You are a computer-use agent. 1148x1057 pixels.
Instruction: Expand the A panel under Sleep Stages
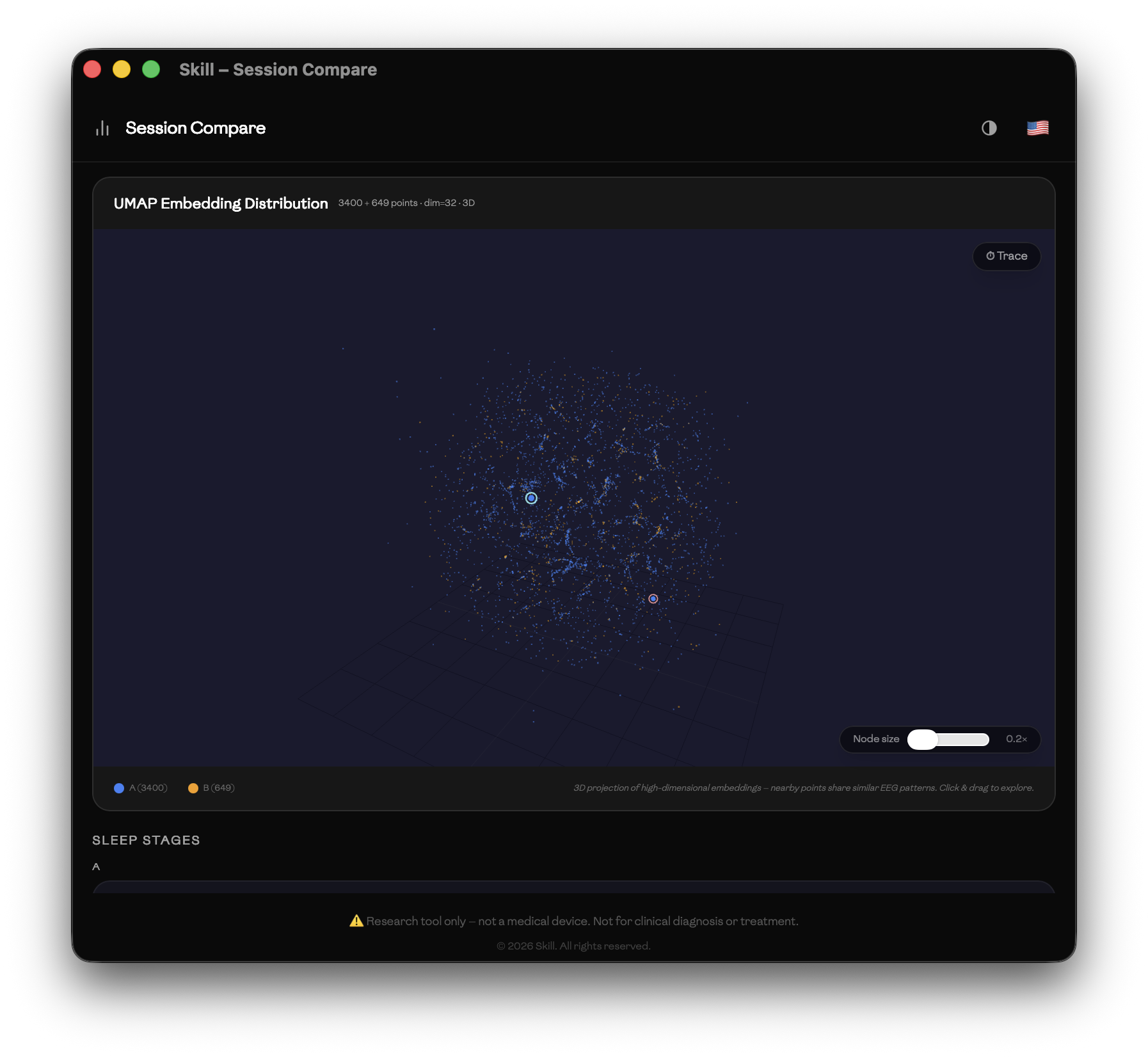click(x=574, y=891)
